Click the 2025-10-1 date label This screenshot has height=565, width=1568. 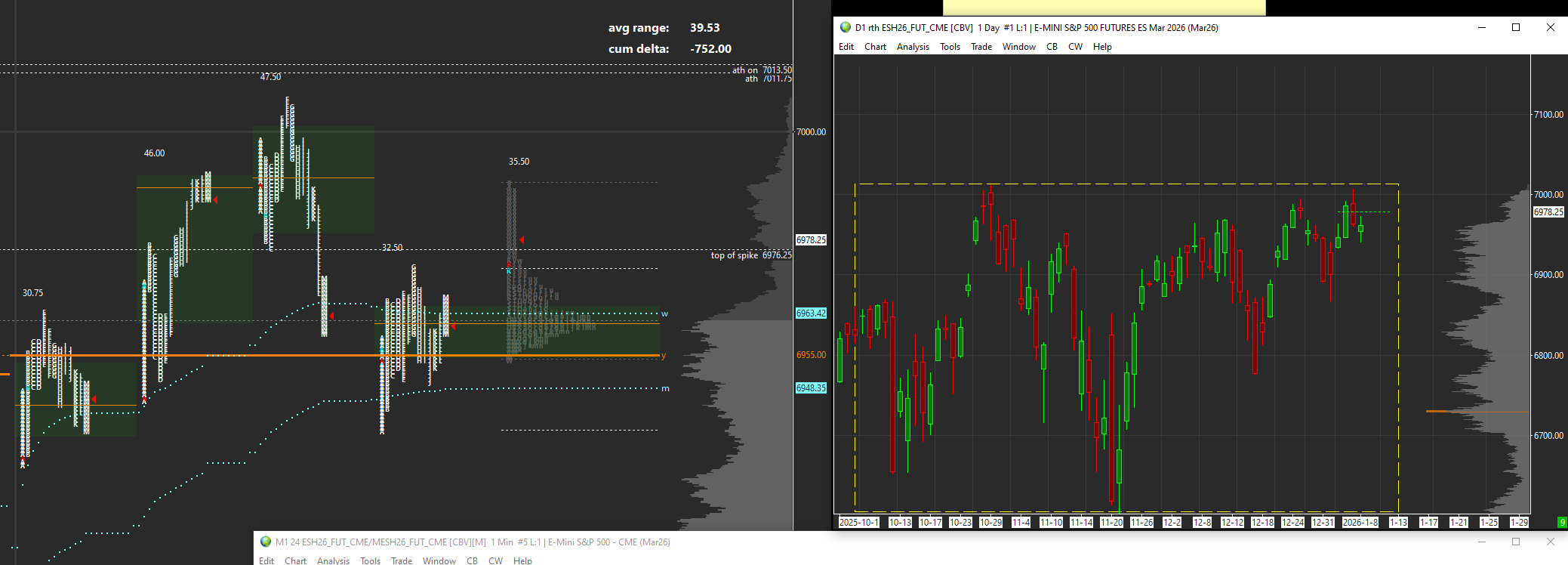[859, 522]
